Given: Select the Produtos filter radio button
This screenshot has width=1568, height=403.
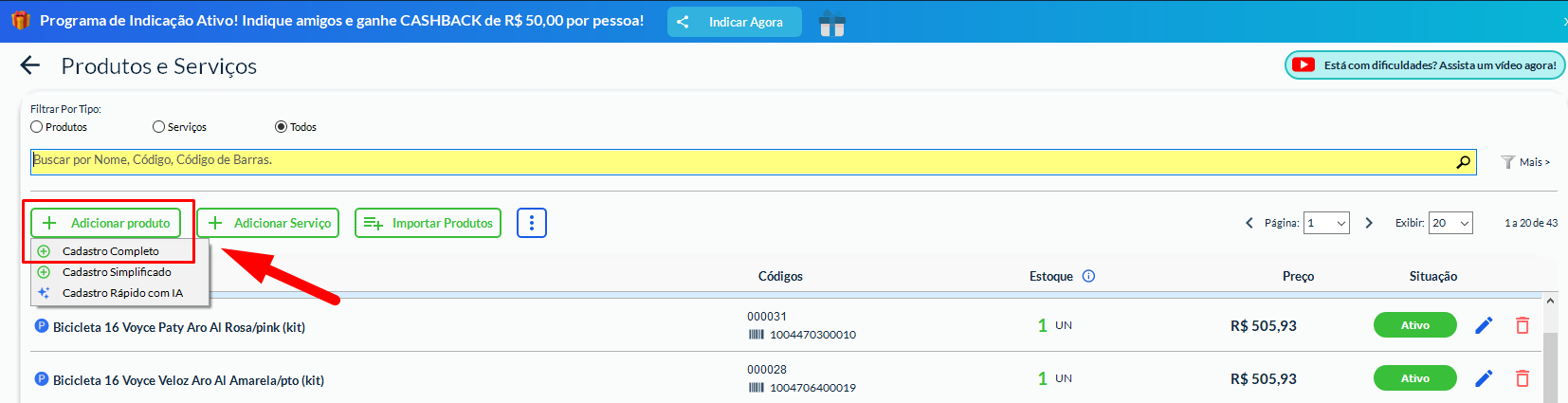Looking at the screenshot, I should coord(37,127).
